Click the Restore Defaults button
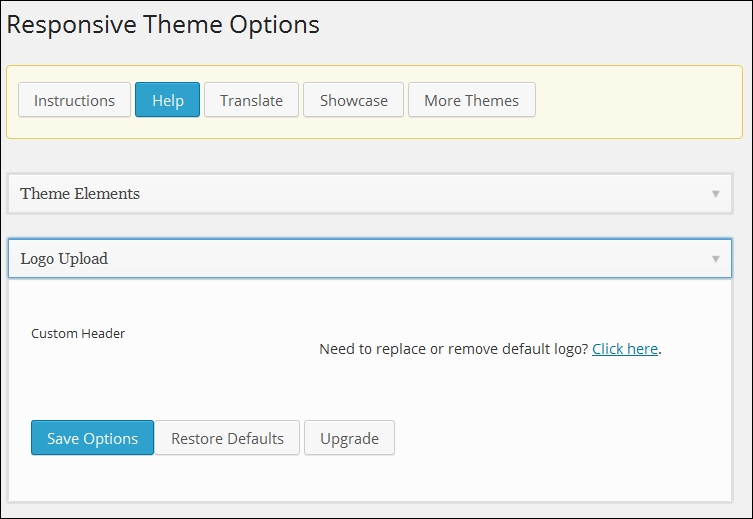The image size is (753, 519). click(x=227, y=438)
